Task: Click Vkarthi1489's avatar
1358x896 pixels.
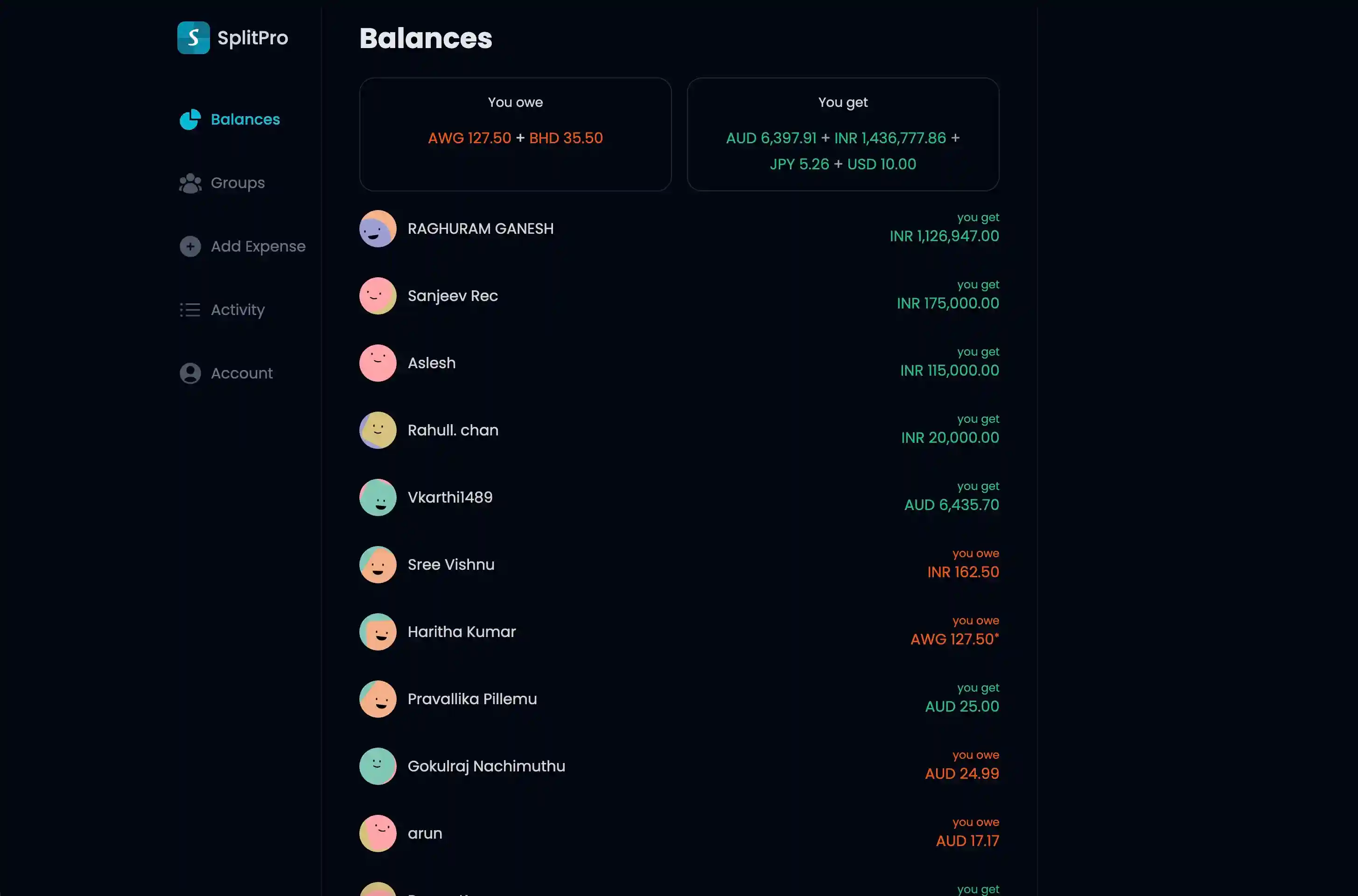Action: click(377, 497)
